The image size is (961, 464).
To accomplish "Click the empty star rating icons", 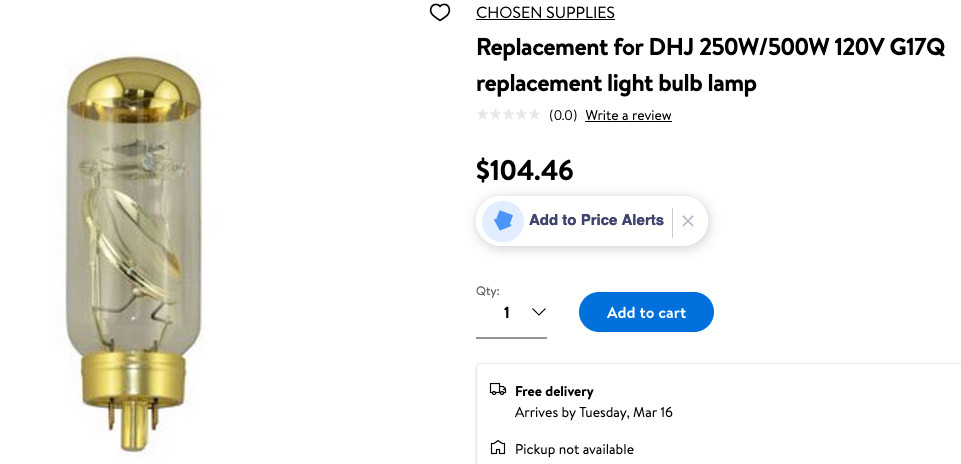I will point(509,115).
